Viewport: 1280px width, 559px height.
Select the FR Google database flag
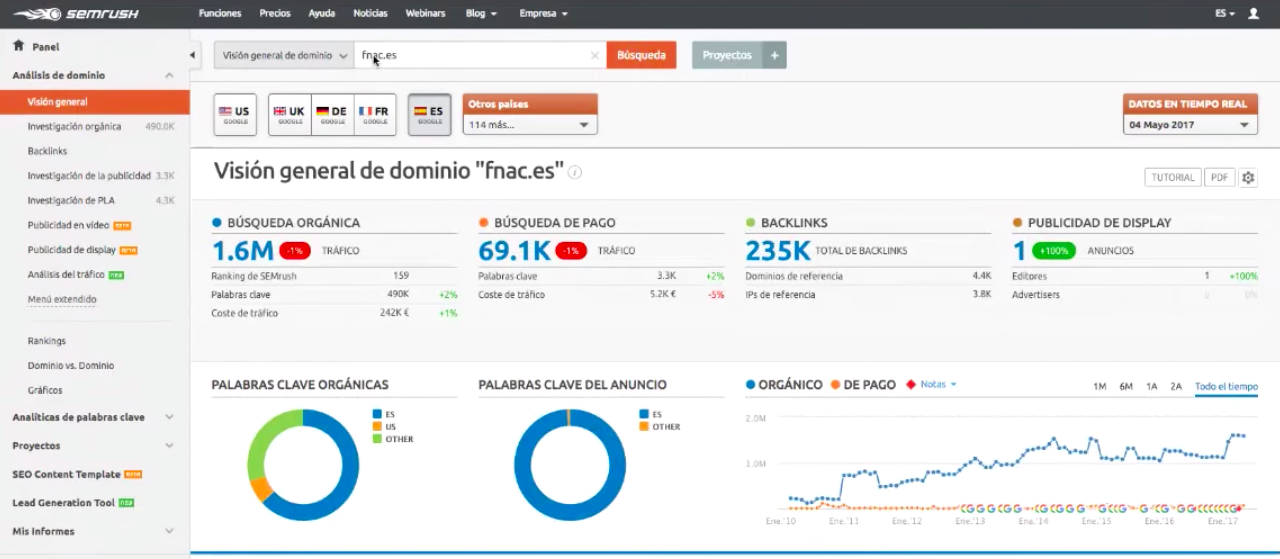pyautogui.click(x=375, y=115)
